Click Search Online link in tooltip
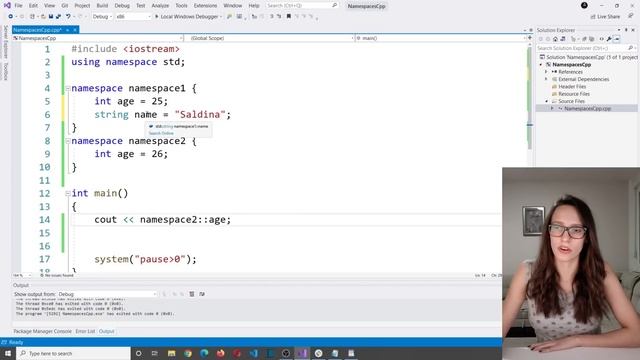This screenshot has width=640, height=360. [x=161, y=133]
